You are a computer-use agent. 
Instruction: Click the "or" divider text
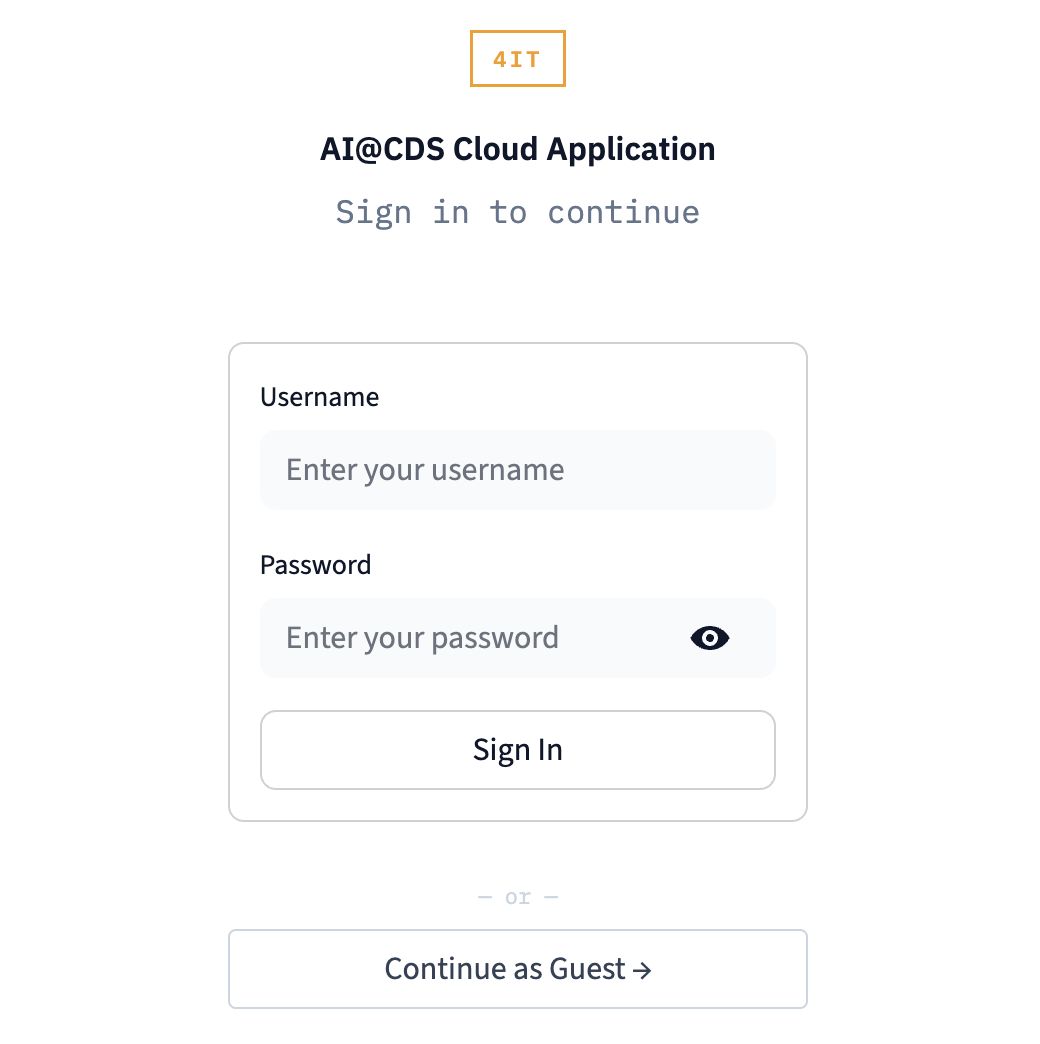[517, 897]
